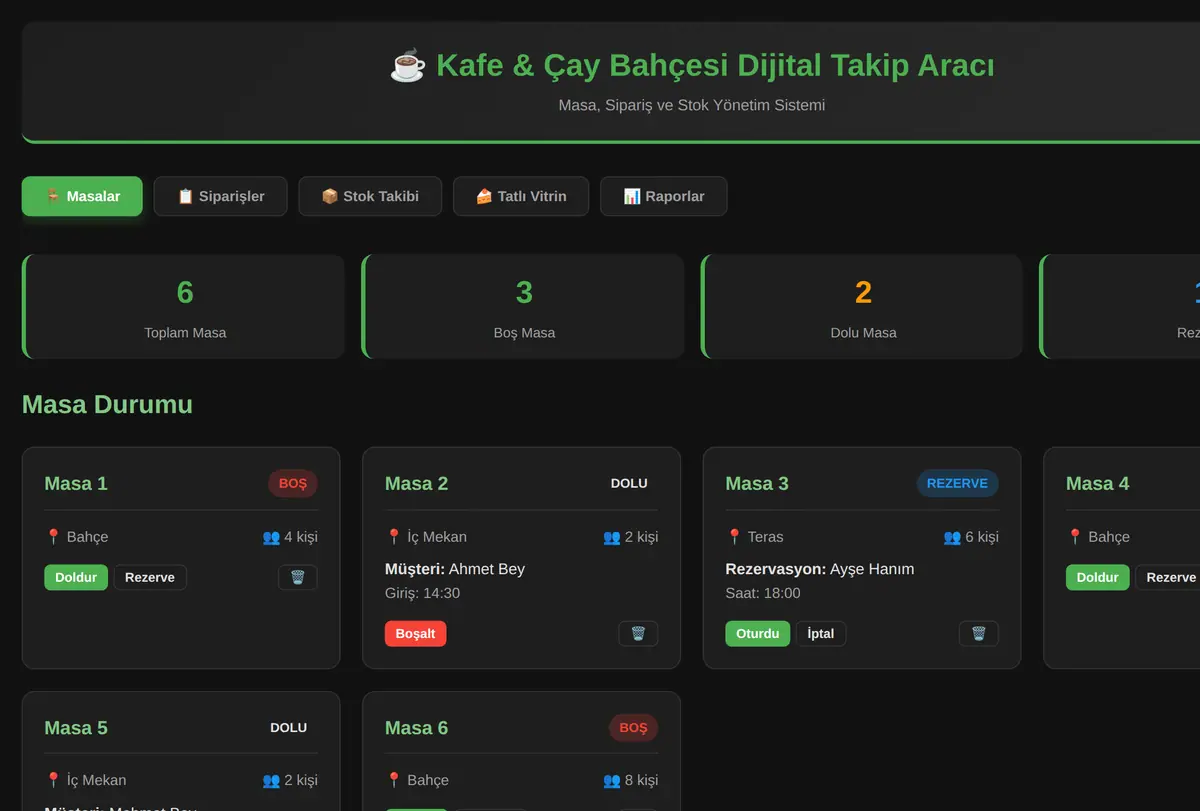The height and width of the screenshot is (811, 1200).
Task: Click the Masa 3 title
Action: click(x=757, y=483)
